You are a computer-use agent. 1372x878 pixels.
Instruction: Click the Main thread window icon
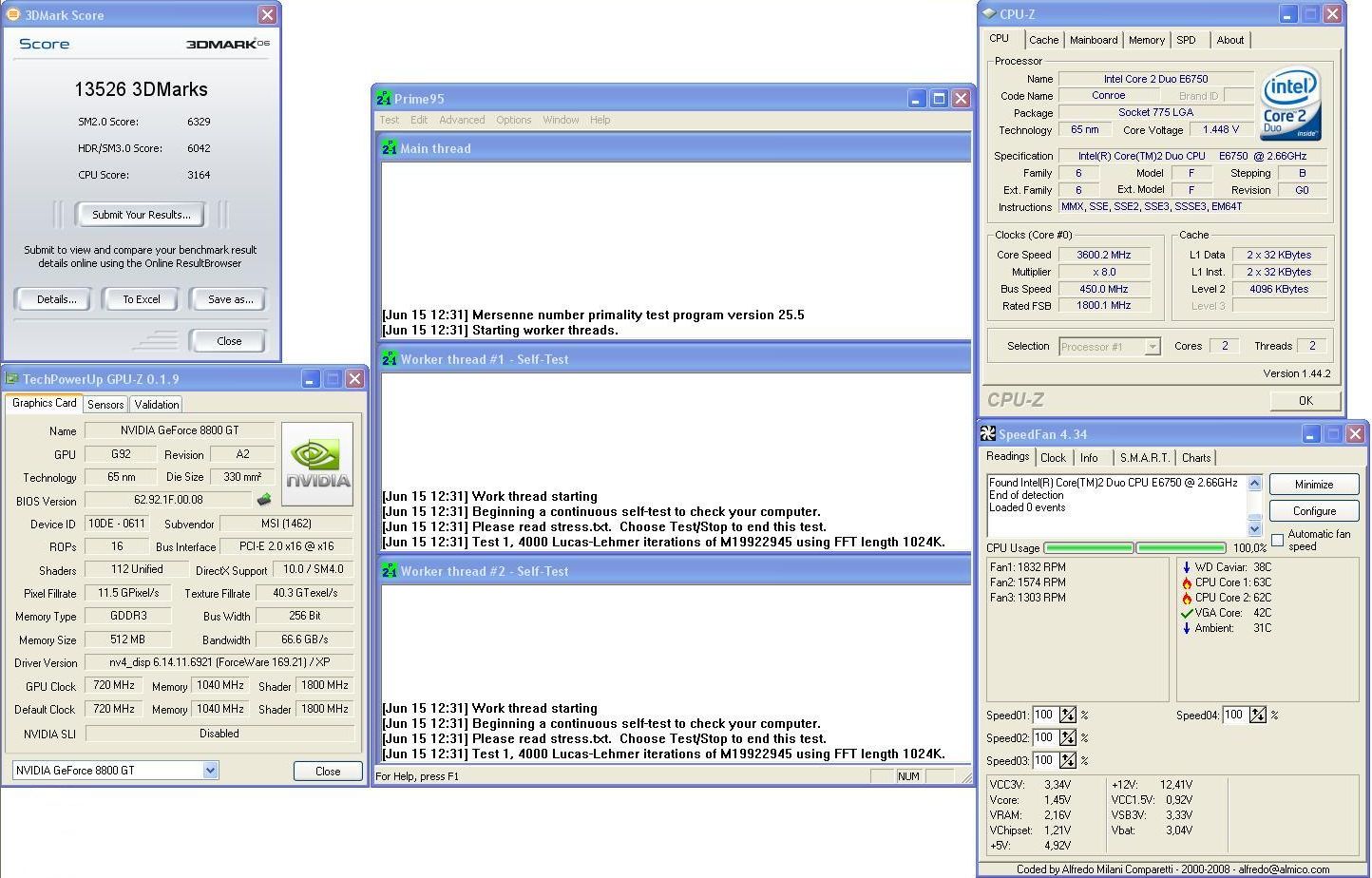coord(390,147)
